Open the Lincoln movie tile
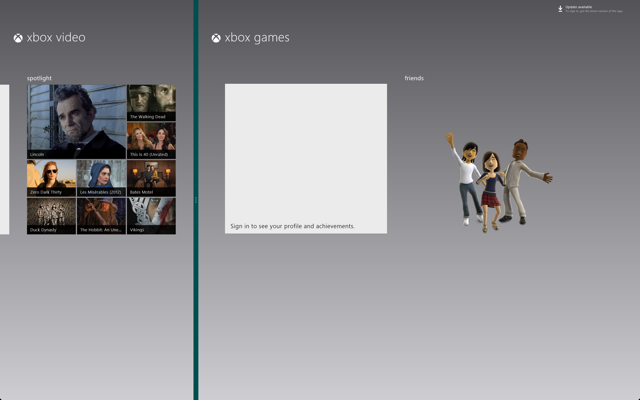 click(x=77, y=122)
